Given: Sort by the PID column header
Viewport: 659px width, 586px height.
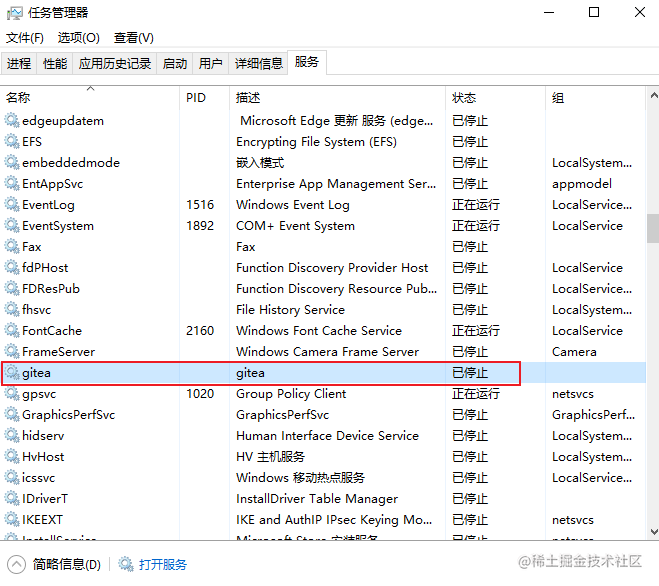Looking at the screenshot, I should (205, 98).
